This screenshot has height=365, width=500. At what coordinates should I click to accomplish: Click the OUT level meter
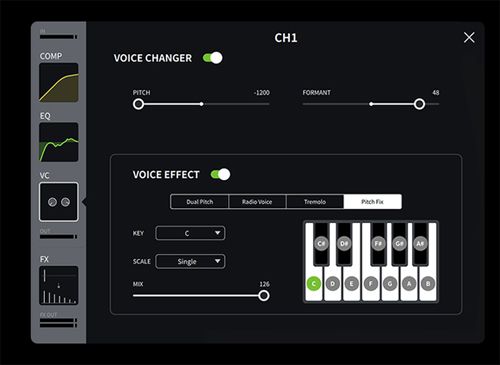[59, 237]
